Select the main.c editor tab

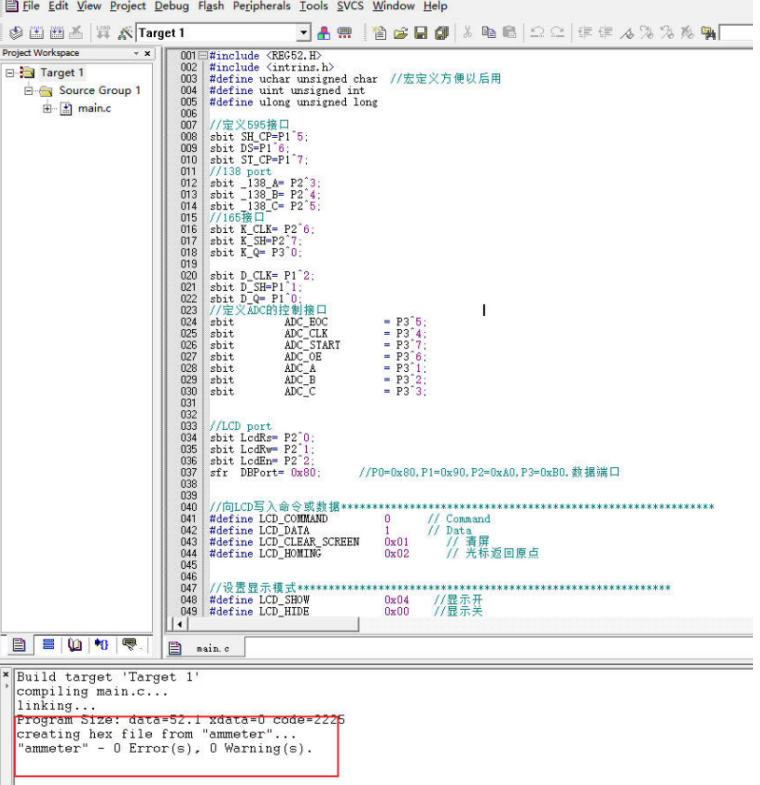205,648
